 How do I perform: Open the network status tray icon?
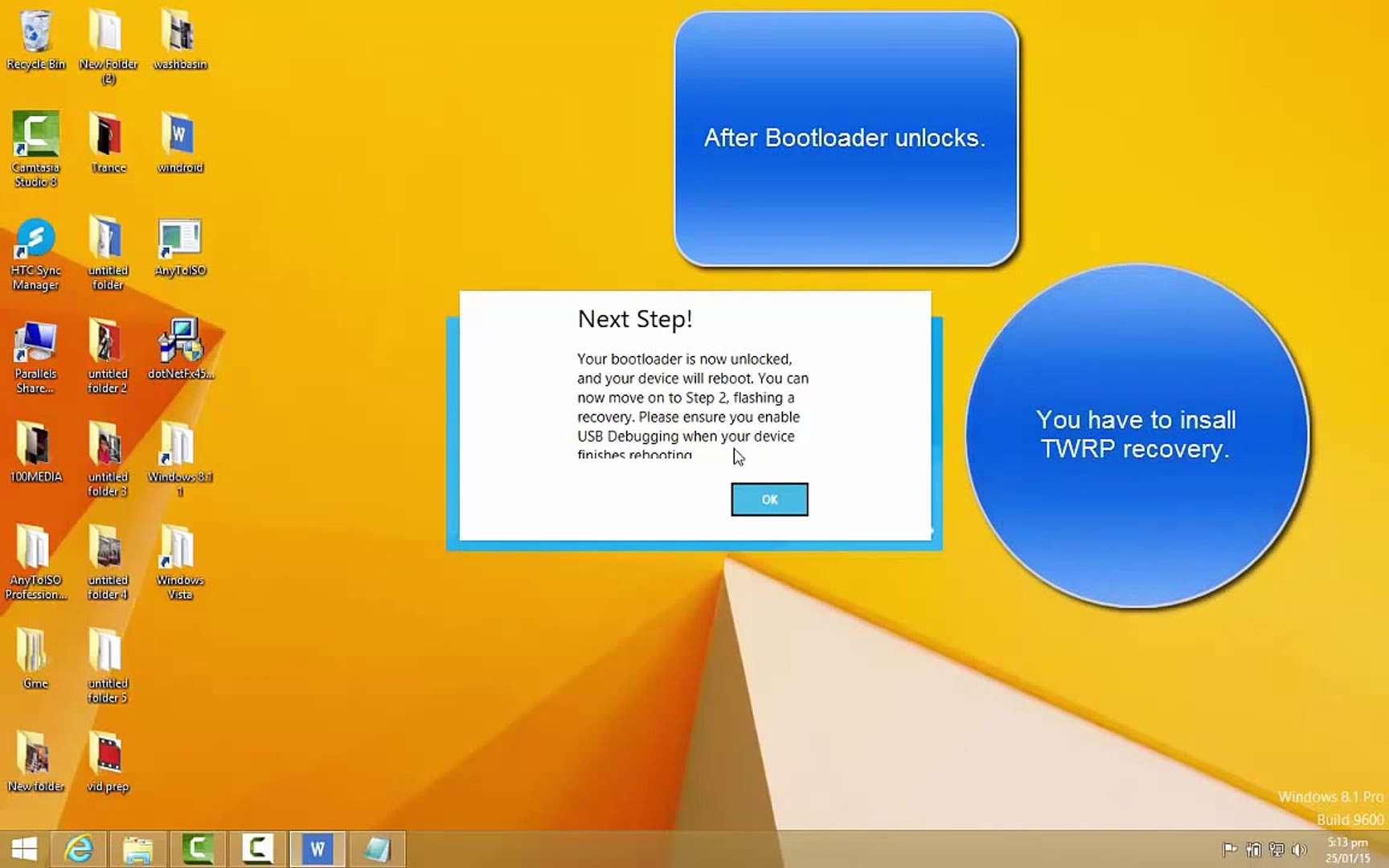coord(1276,850)
